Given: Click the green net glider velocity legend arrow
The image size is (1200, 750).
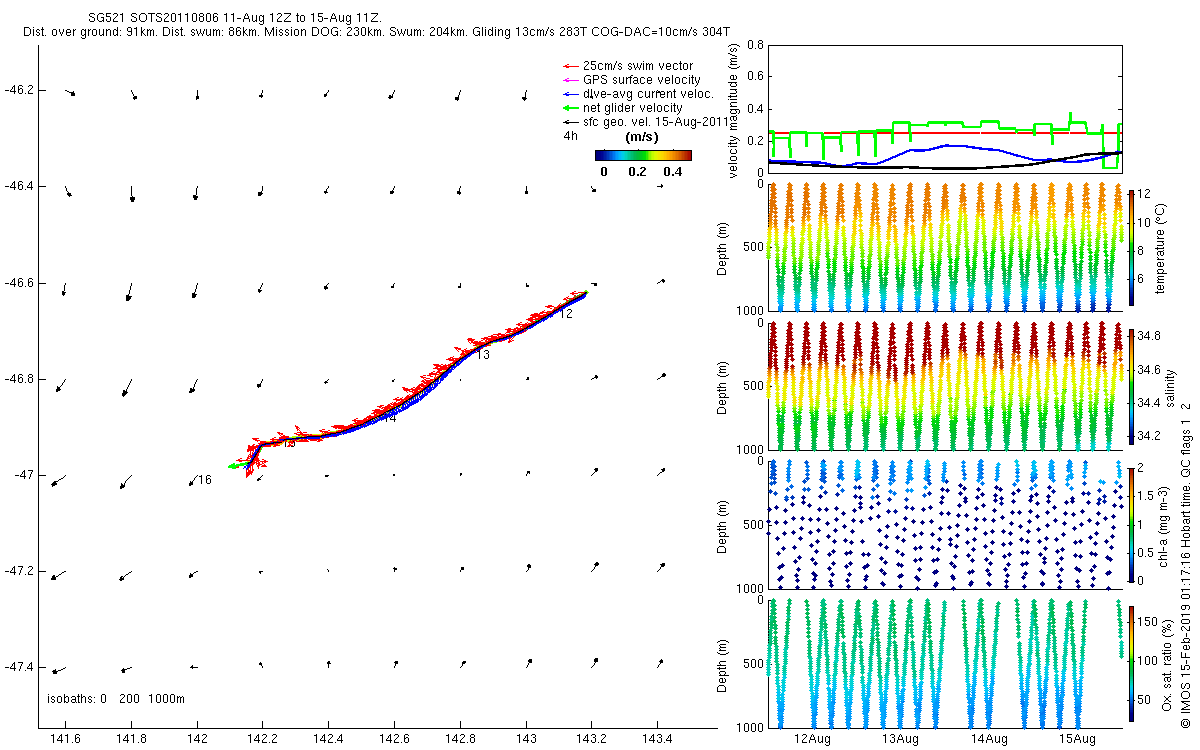Looking at the screenshot, I should tap(570, 108).
